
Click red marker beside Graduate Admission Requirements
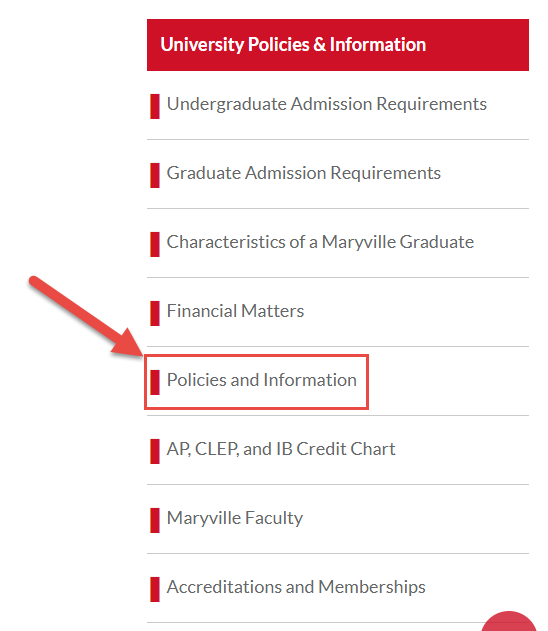(155, 175)
